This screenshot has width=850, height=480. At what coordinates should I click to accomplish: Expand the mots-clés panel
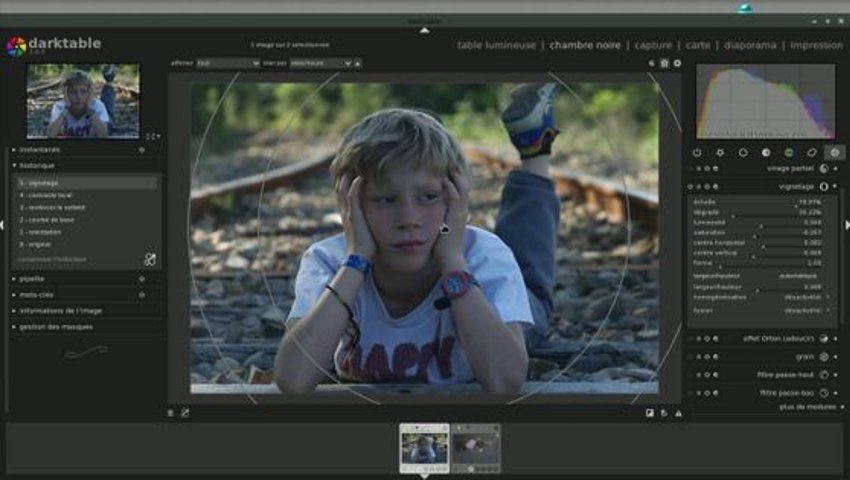(14, 295)
